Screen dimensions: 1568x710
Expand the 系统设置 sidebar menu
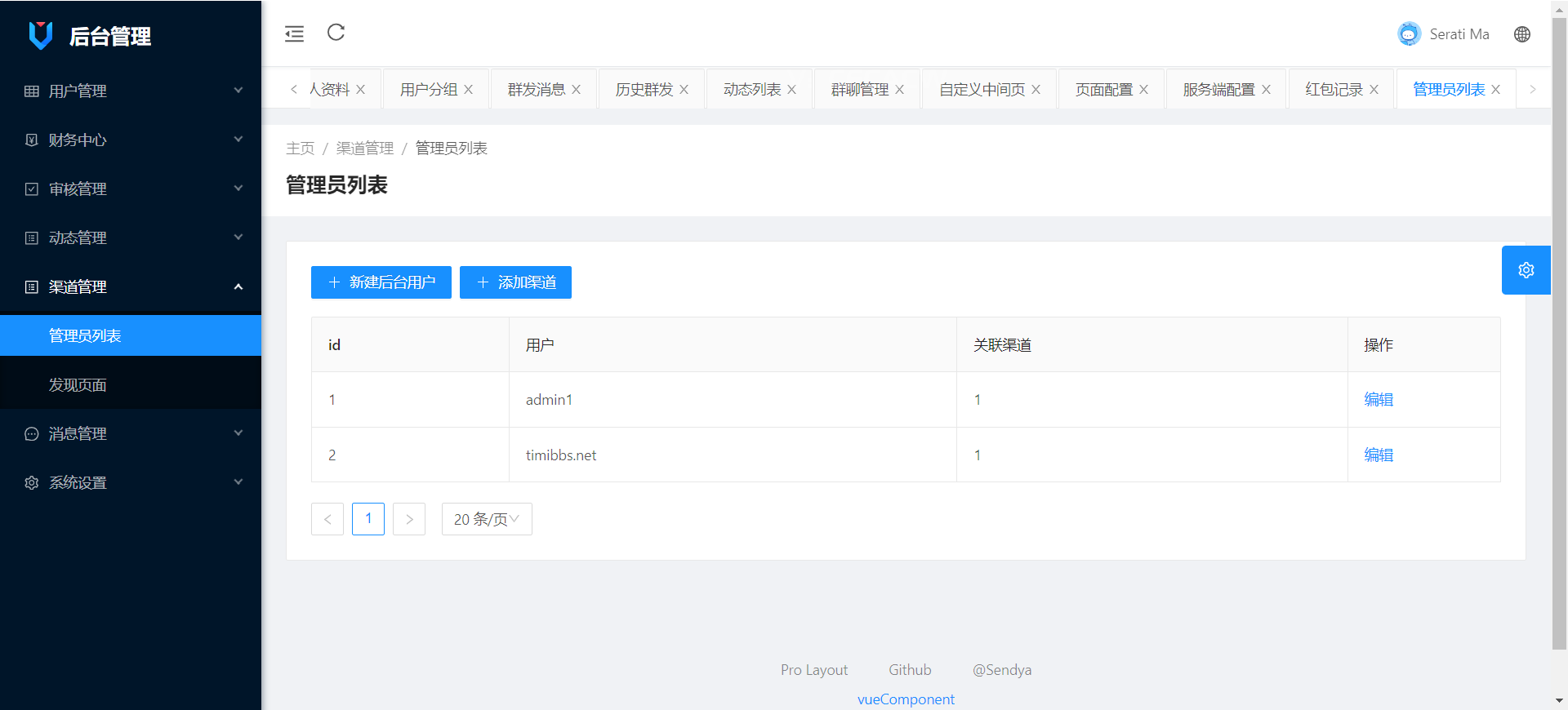tap(131, 482)
